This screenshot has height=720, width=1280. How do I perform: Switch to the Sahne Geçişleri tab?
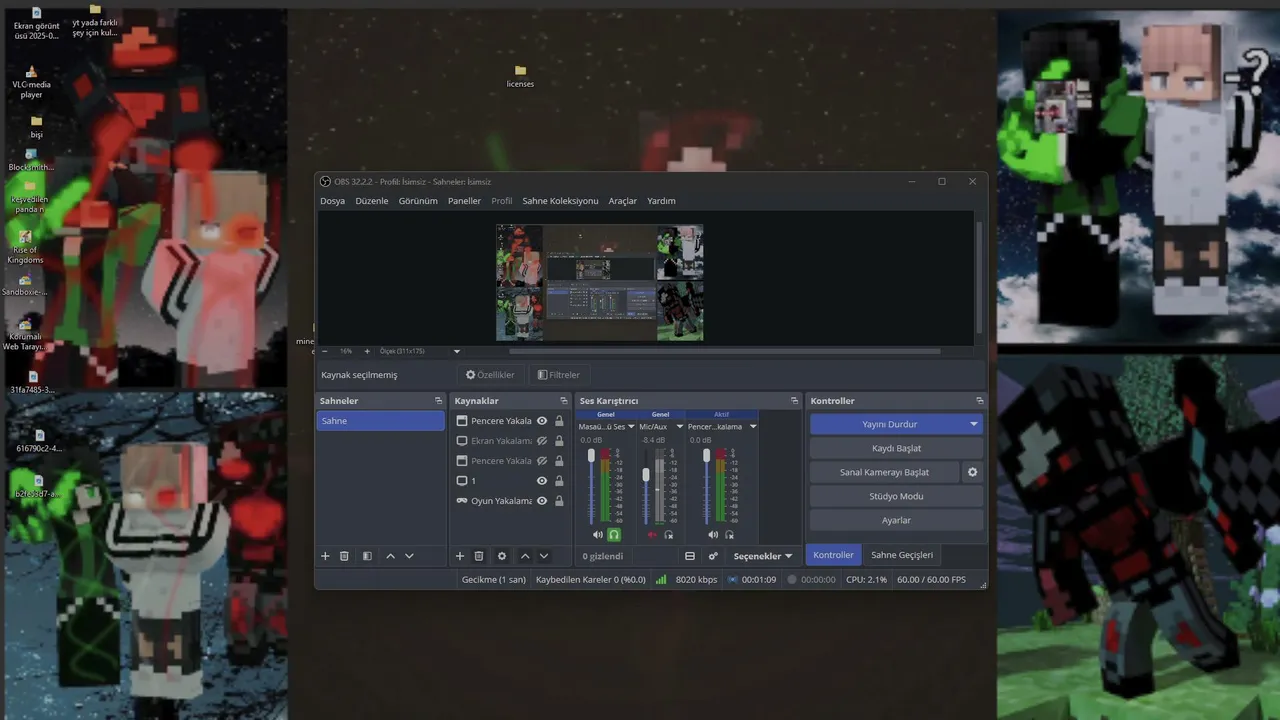902,555
